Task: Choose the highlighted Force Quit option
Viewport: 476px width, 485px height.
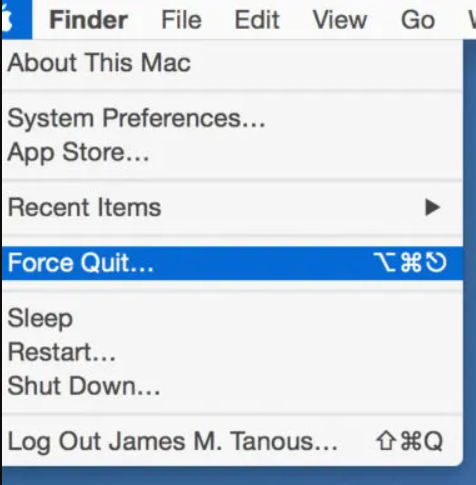Action: pyautogui.click(x=232, y=263)
